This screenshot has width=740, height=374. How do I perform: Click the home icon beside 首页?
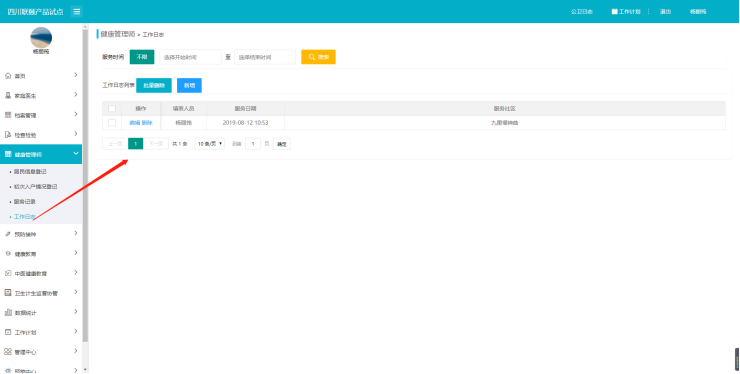tap(8, 76)
